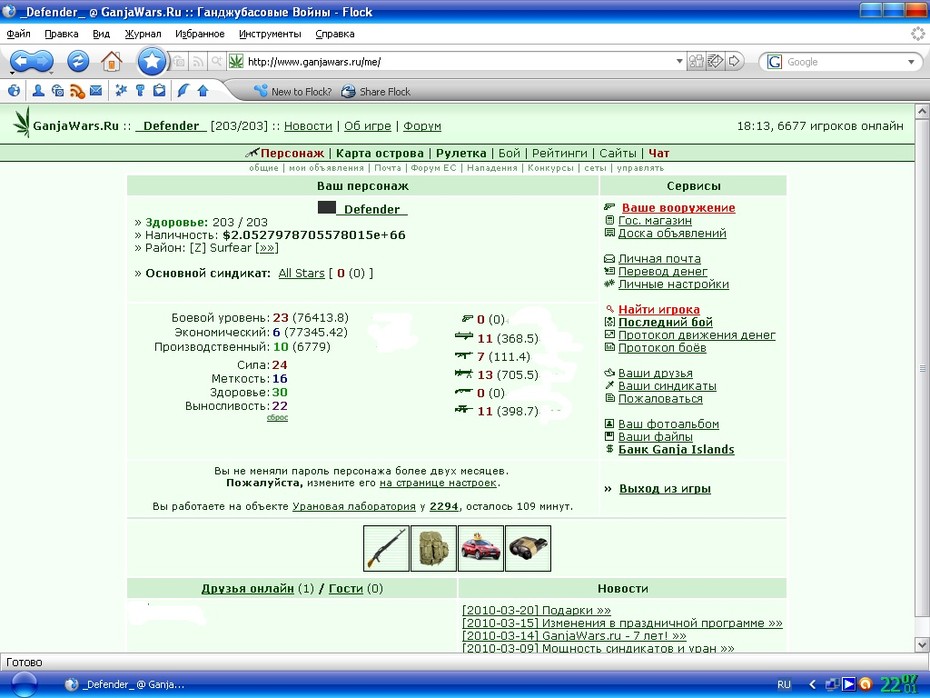Open the Карта острова navigation tab
The width and height of the screenshot is (930, 698).
coord(380,153)
